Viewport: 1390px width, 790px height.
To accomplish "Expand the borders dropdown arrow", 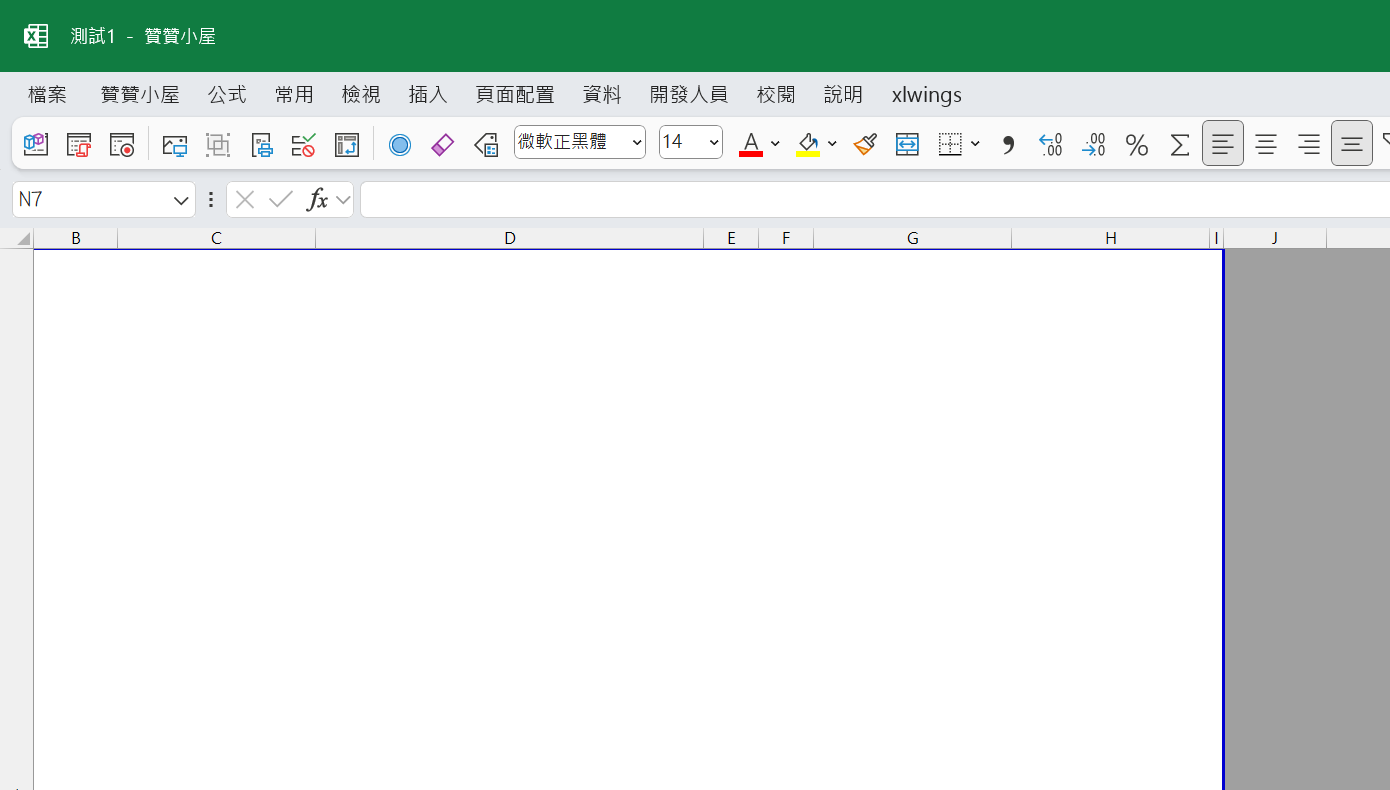I will point(975,144).
